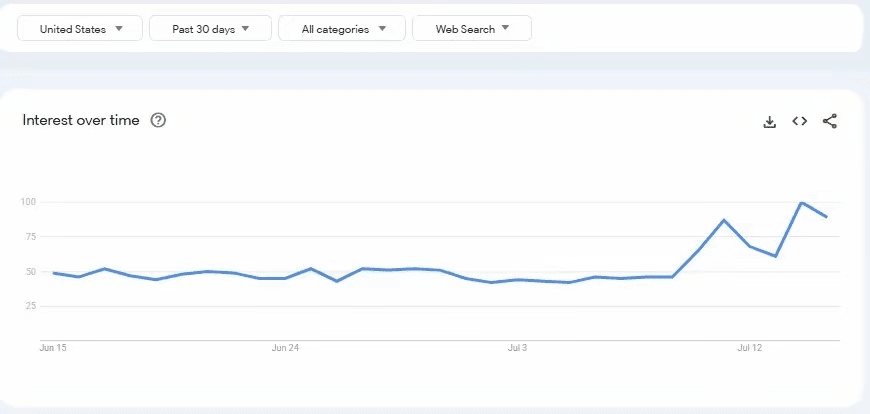
Task: Click the Jul 12 date label
Action: point(750,348)
